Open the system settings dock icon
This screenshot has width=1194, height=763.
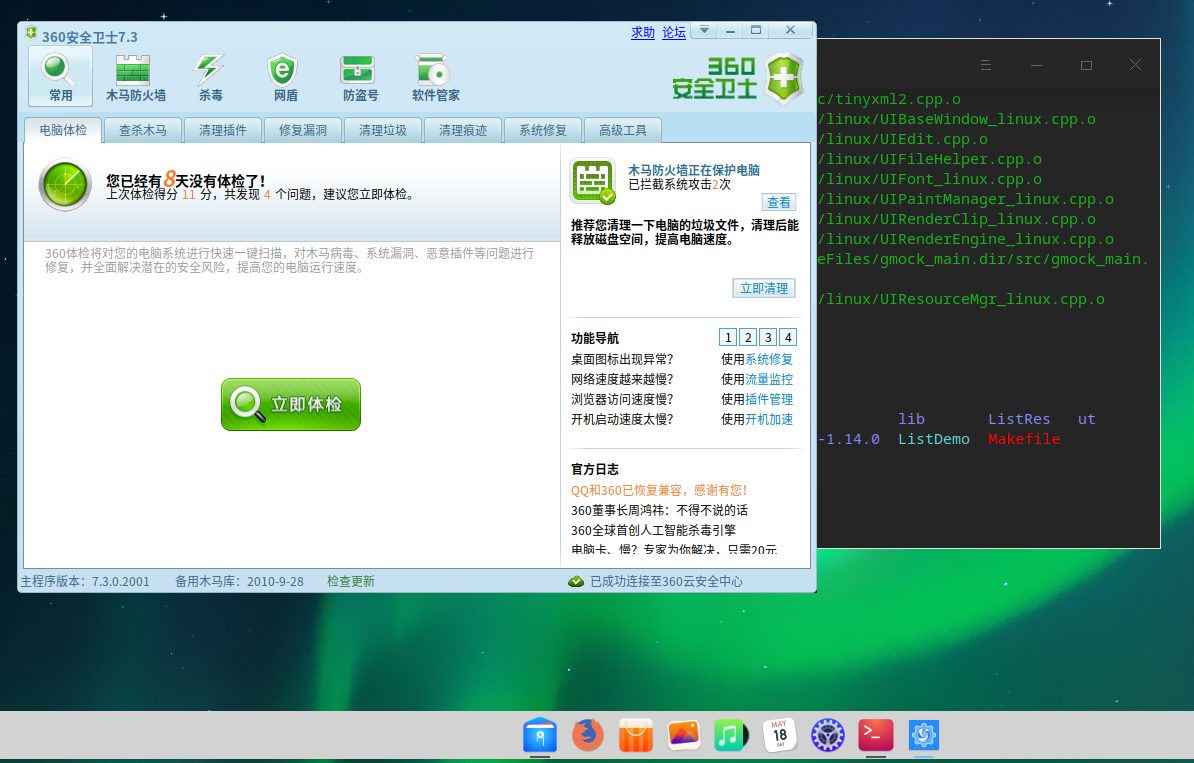828,735
